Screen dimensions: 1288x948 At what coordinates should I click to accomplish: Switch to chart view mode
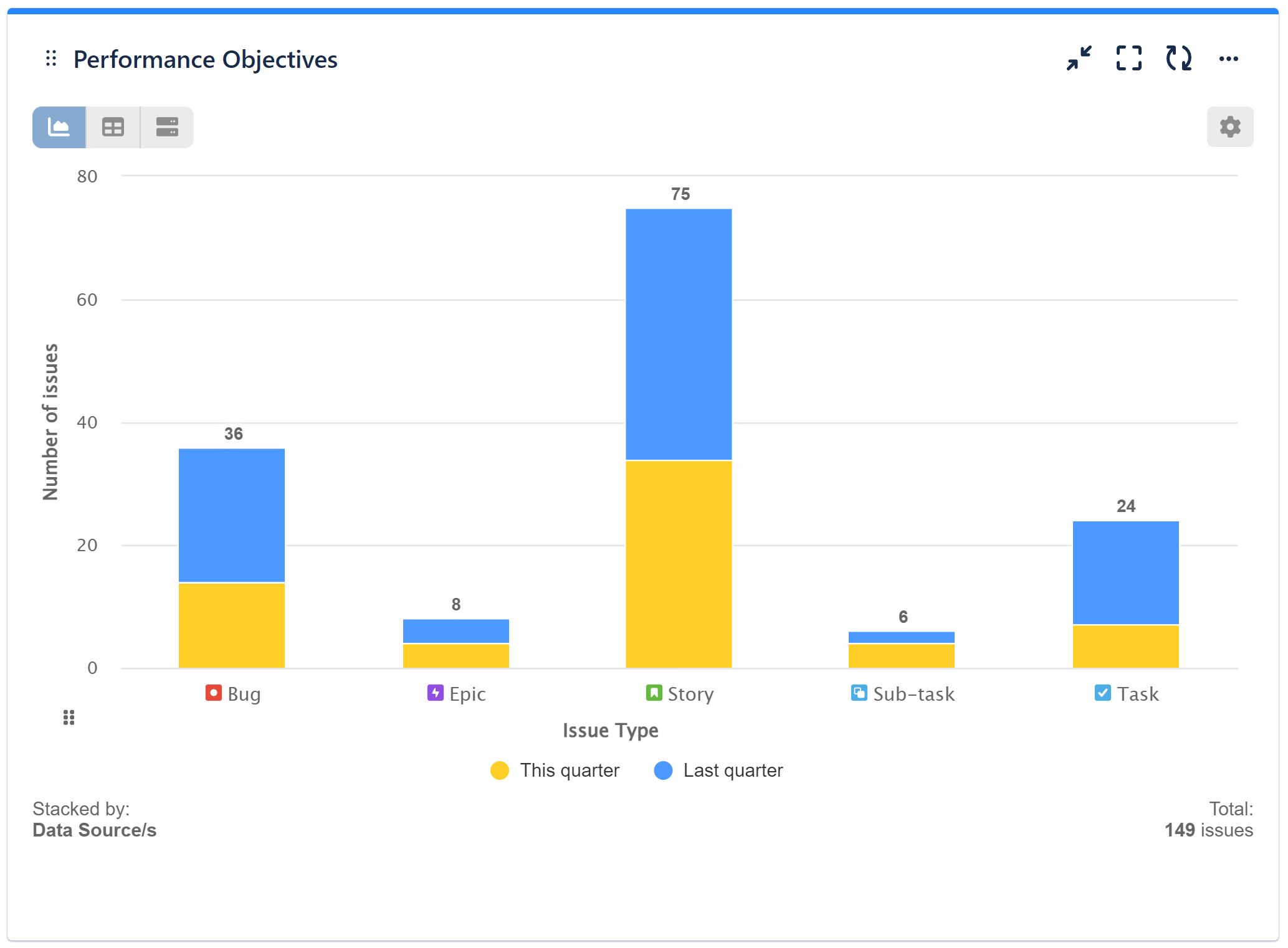tap(58, 126)
